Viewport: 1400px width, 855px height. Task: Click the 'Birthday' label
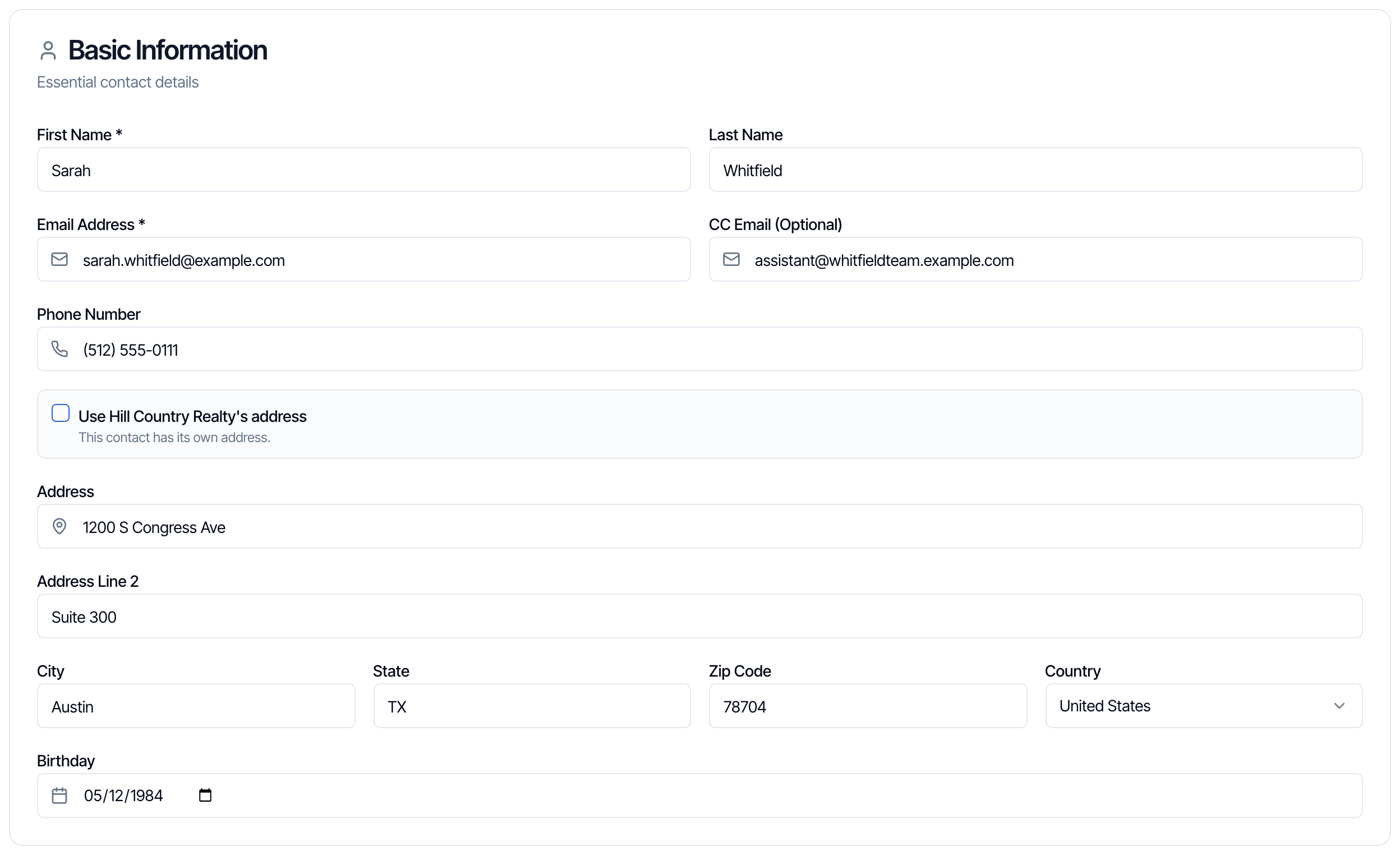pyautogui.click(x=66, y=761)
